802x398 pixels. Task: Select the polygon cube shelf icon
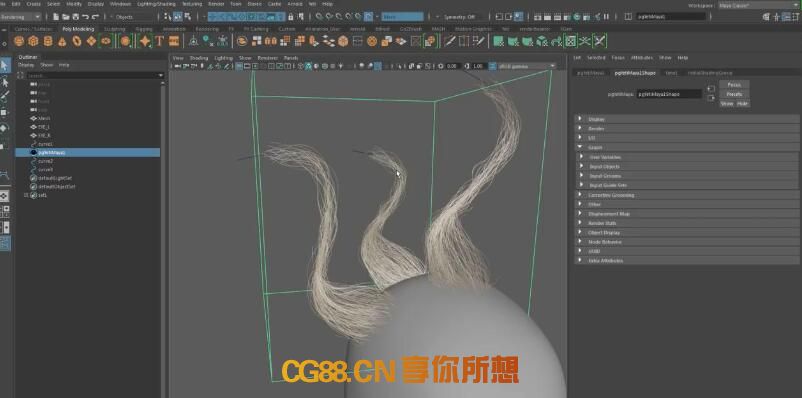33,41
